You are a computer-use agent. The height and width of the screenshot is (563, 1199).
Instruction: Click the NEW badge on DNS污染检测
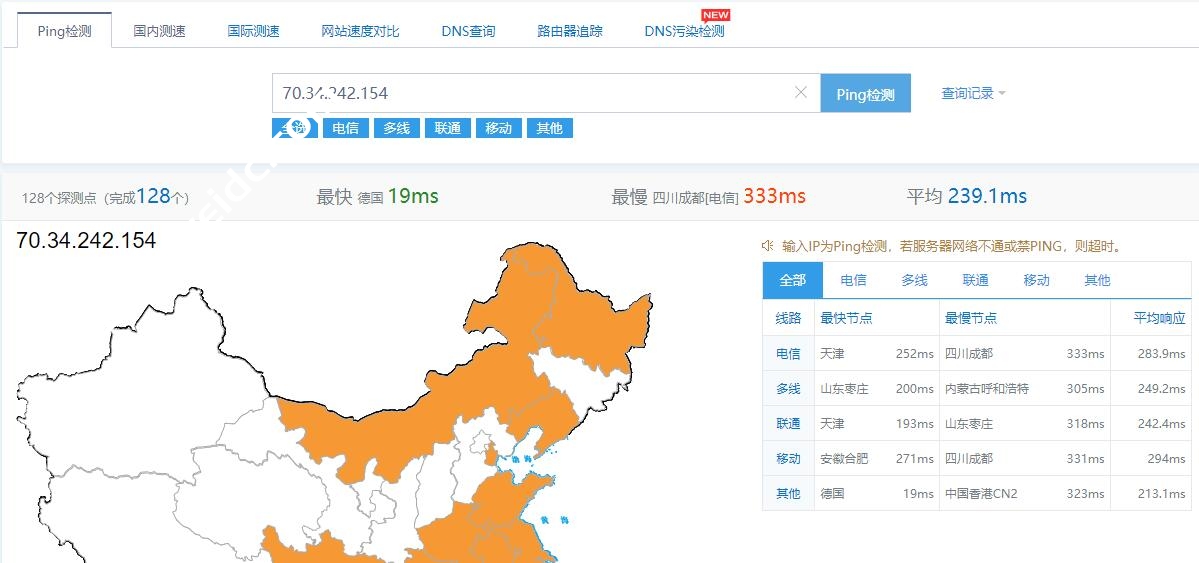click(x=716, y=15)
